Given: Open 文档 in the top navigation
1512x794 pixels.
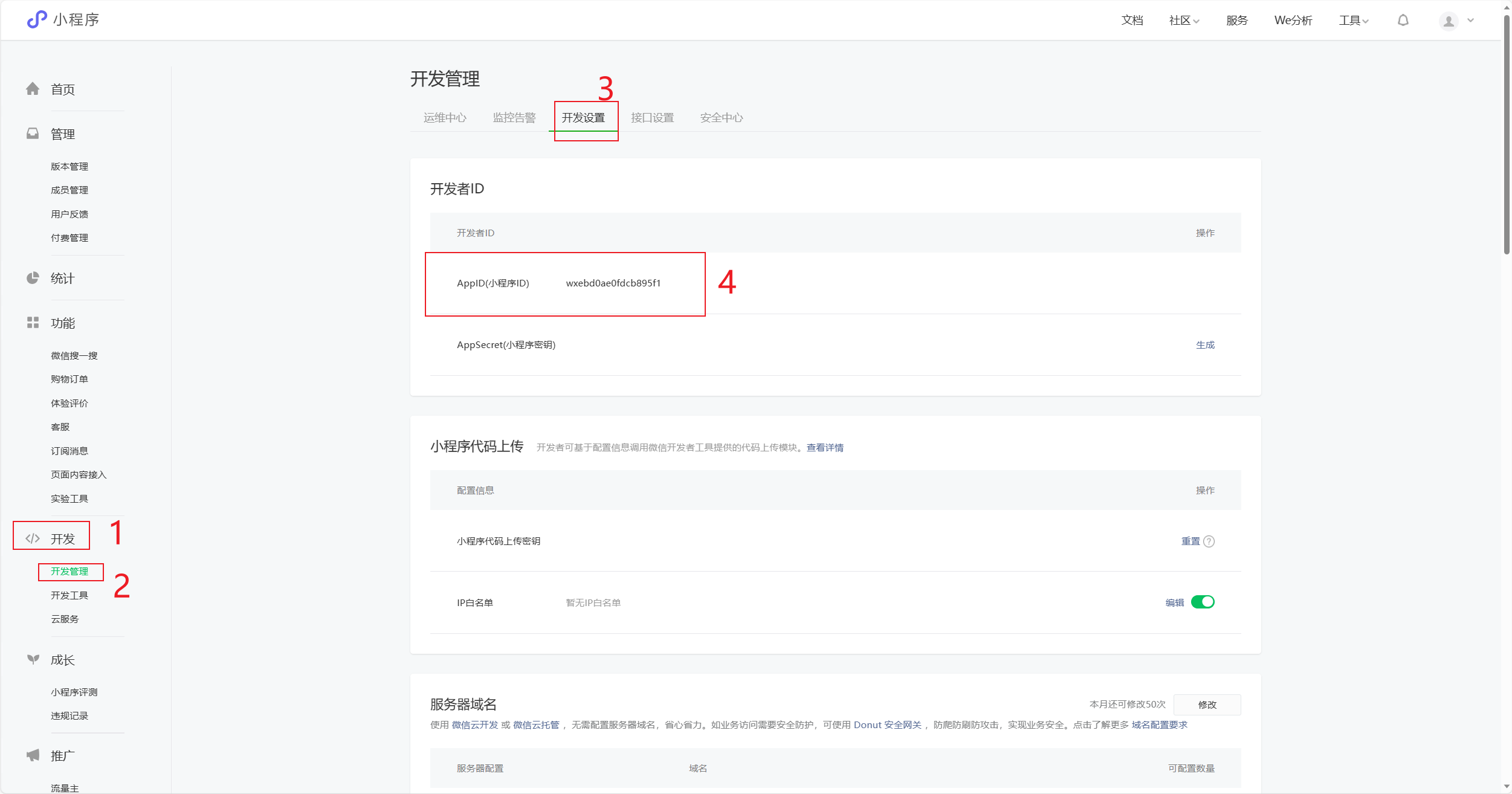Looking at the screenshot, I should pos(1132,21).
